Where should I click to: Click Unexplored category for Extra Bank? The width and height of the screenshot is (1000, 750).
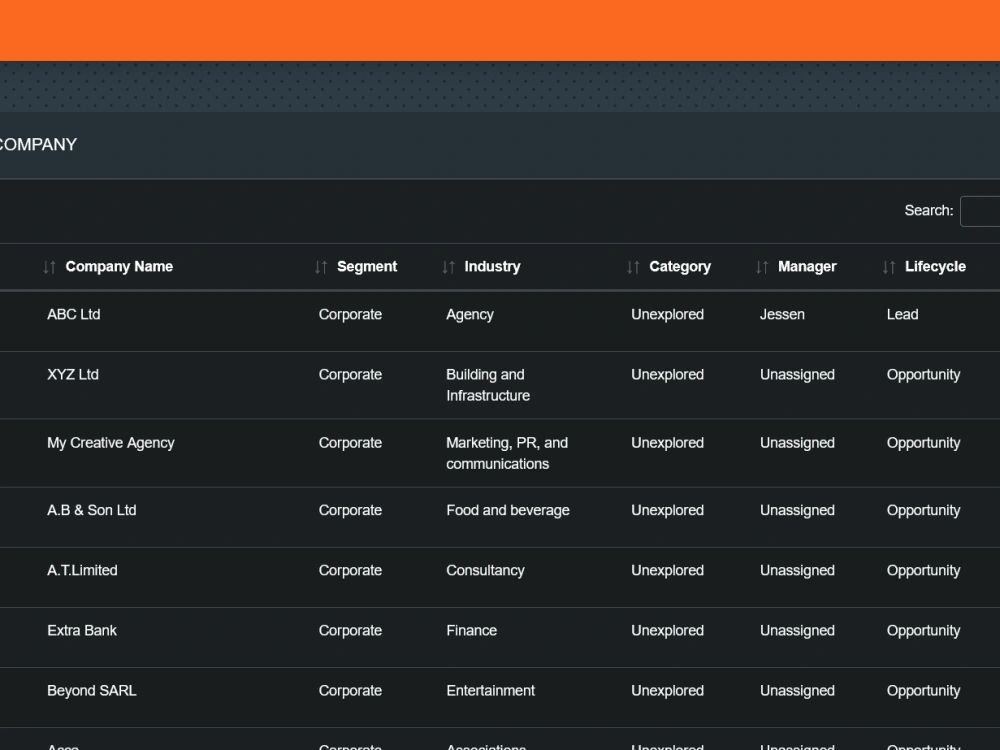coord(667,630)
